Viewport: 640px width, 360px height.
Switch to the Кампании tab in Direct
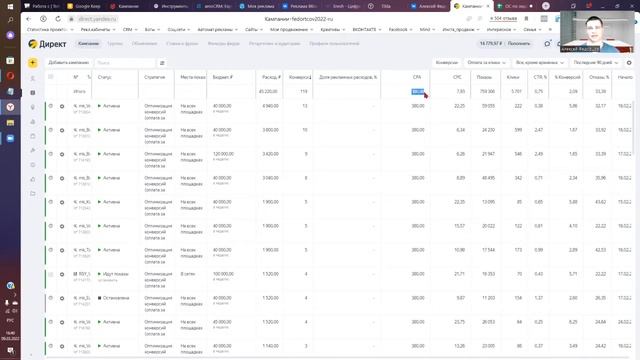click(x=88, y=43)
